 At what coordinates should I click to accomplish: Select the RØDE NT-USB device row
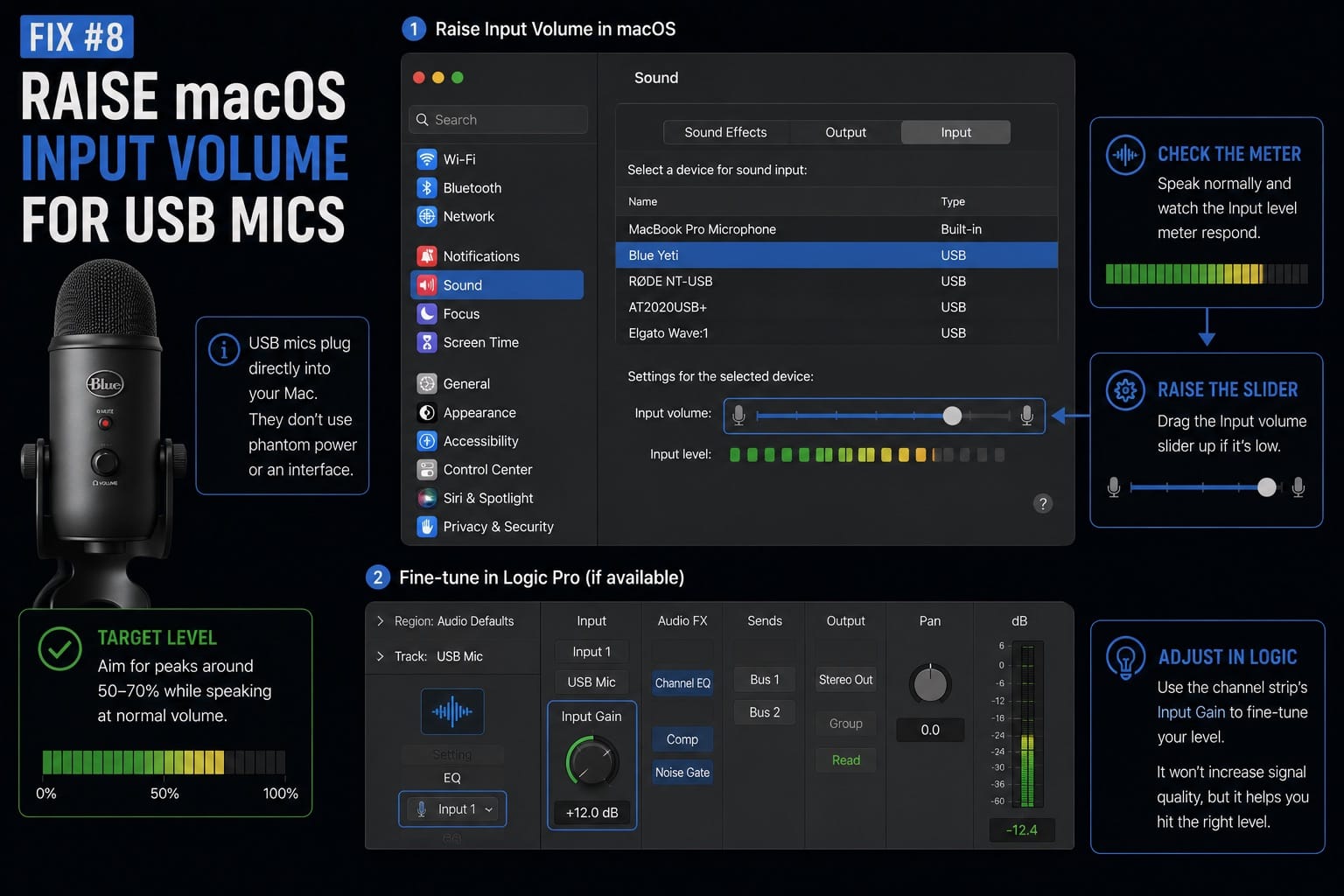click(x=836, y=281)
